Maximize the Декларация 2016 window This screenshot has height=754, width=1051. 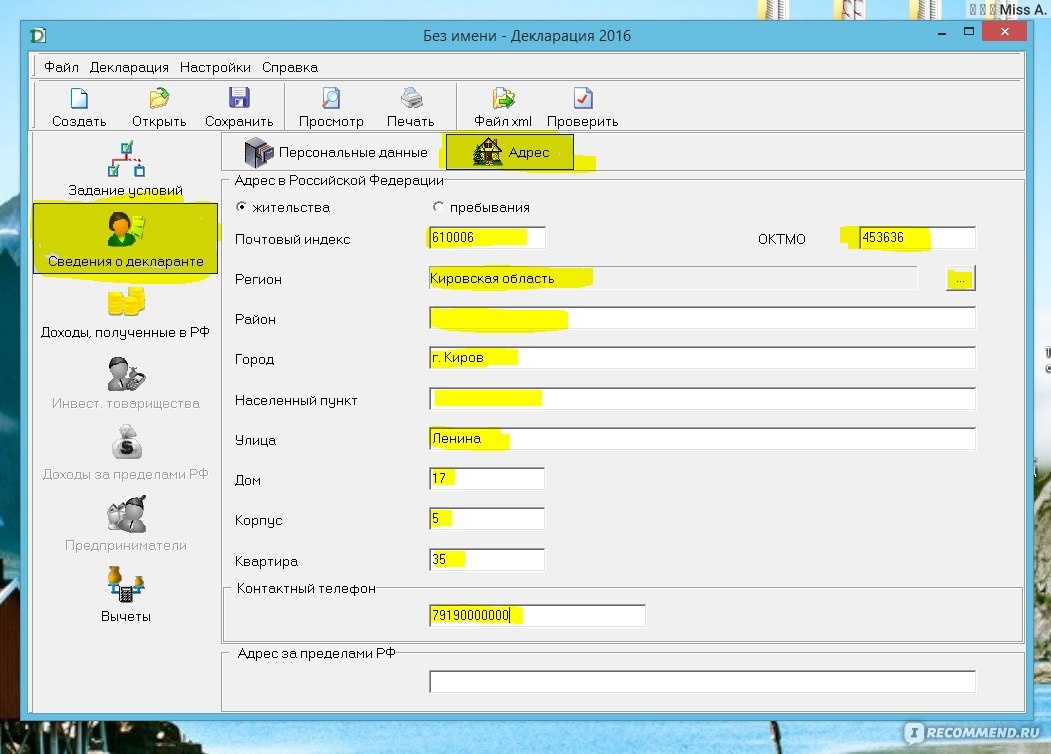969,32
